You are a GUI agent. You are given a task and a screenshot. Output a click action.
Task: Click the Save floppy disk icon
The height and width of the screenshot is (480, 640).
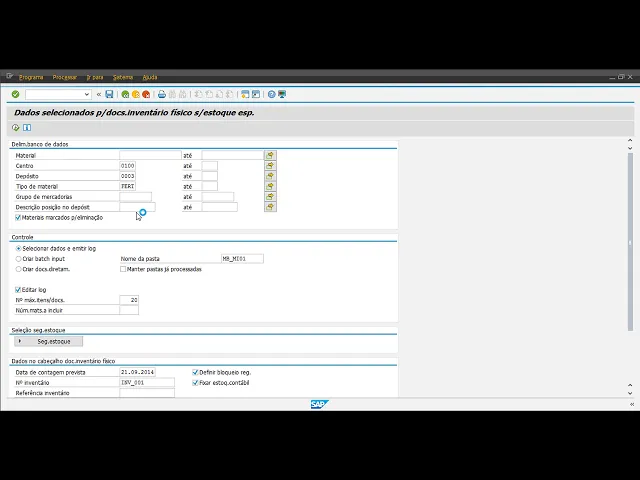coord(109,94)
